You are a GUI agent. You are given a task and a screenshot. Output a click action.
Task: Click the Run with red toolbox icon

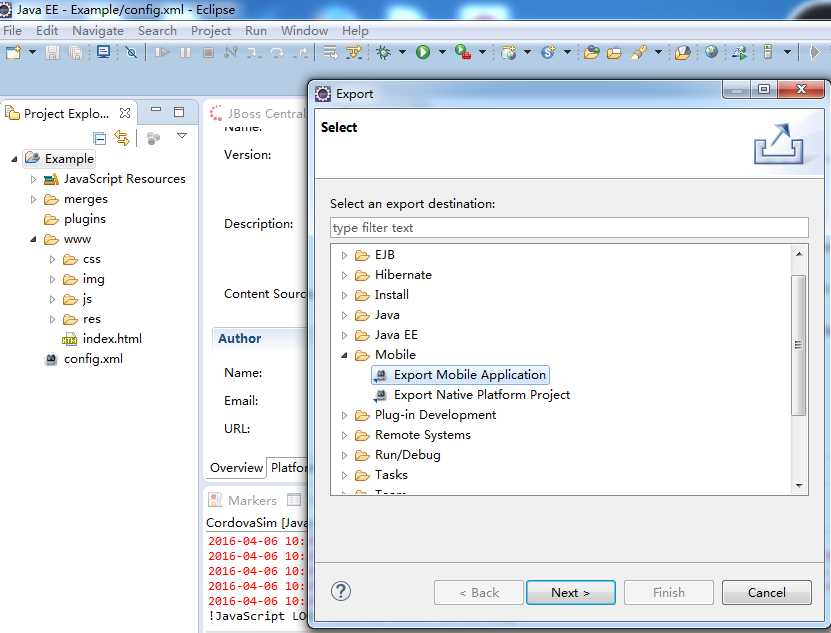coord(463,52)
